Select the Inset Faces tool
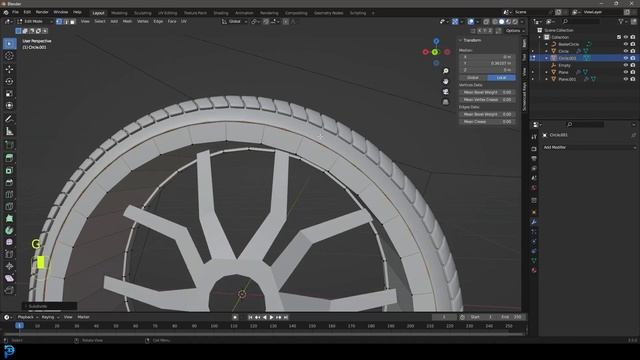 tap(9, 170)
